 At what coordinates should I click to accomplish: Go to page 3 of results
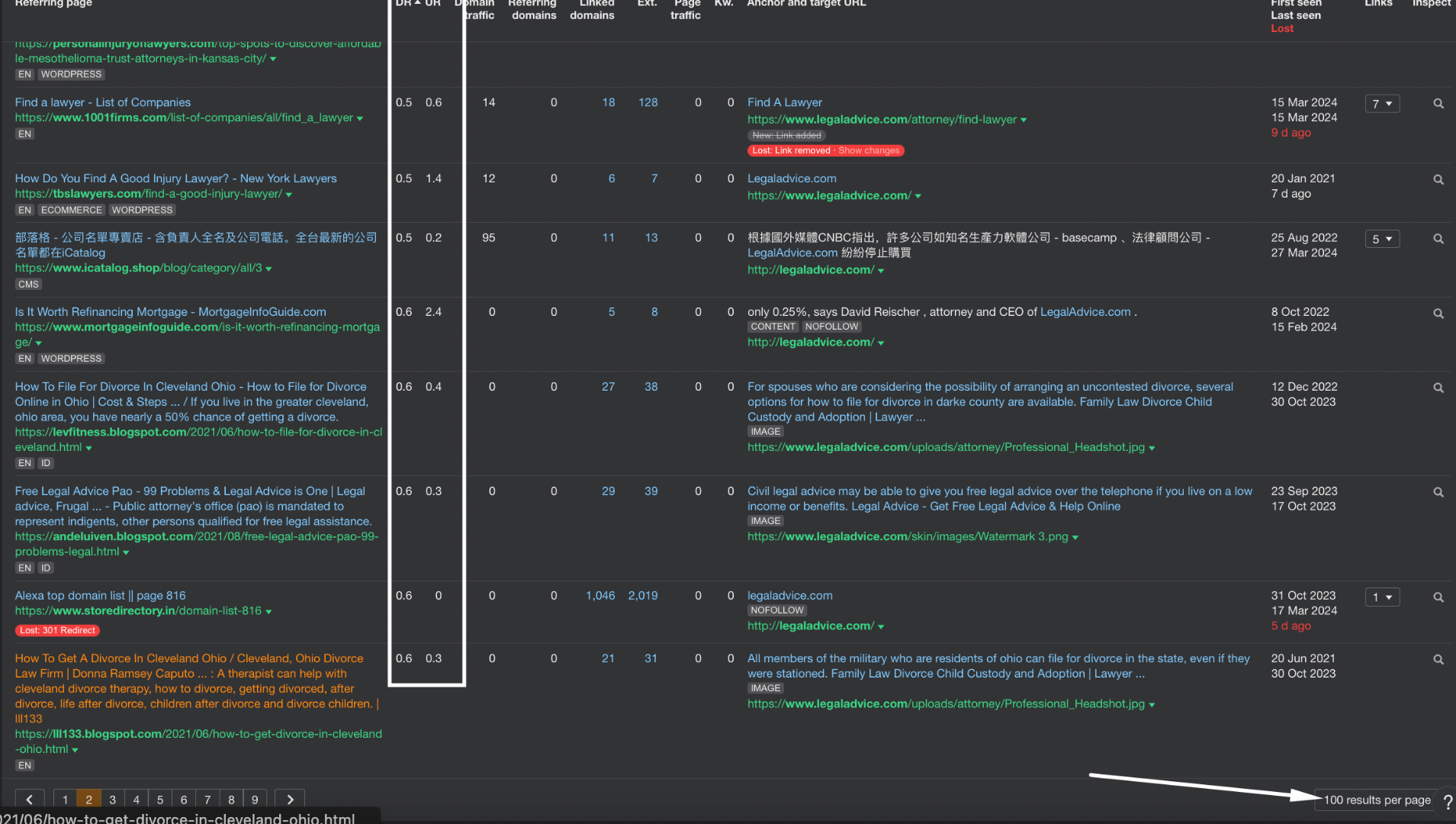pyautogui.click(x=112, y=800)
